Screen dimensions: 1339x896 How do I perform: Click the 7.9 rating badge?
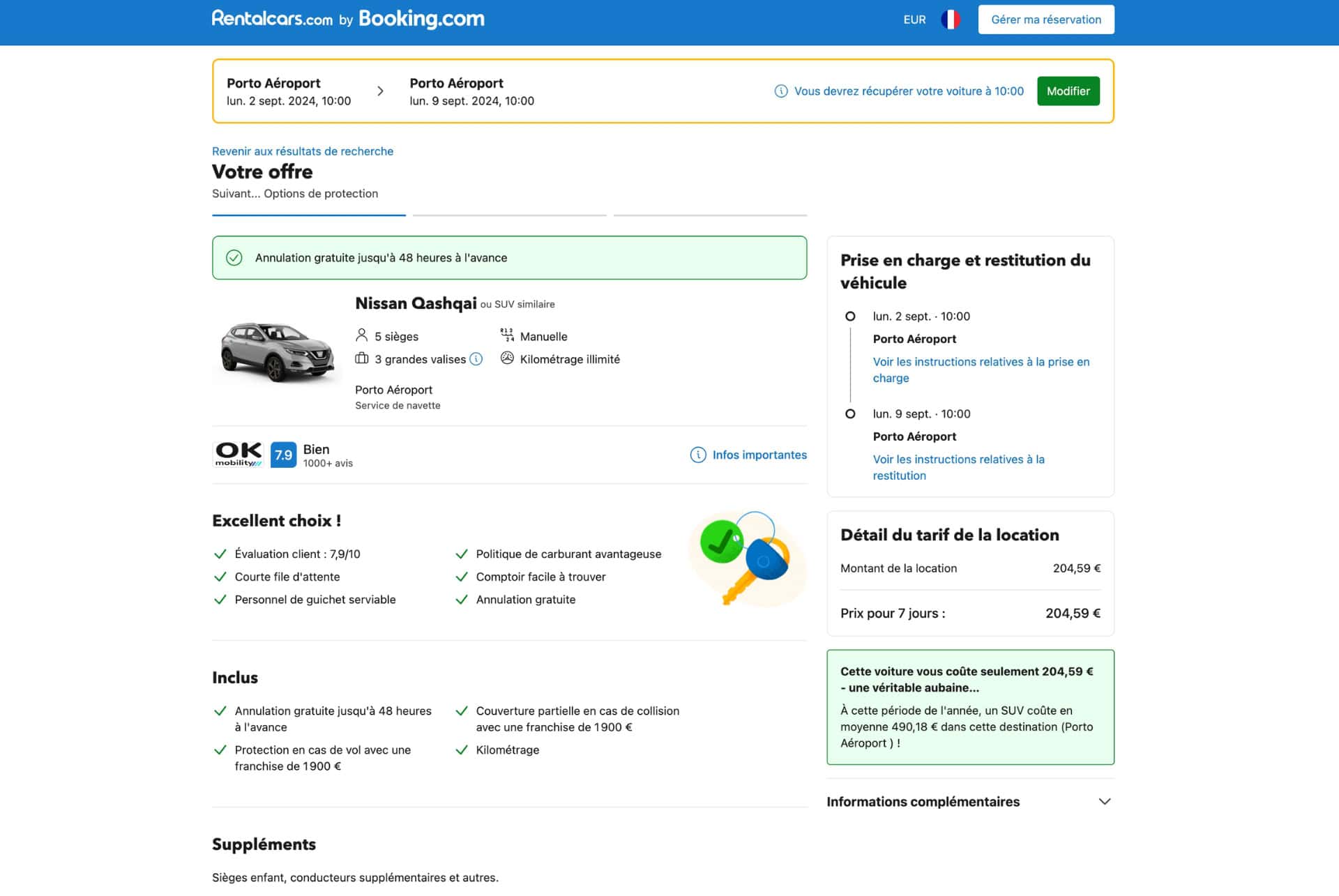click(283, 455)
